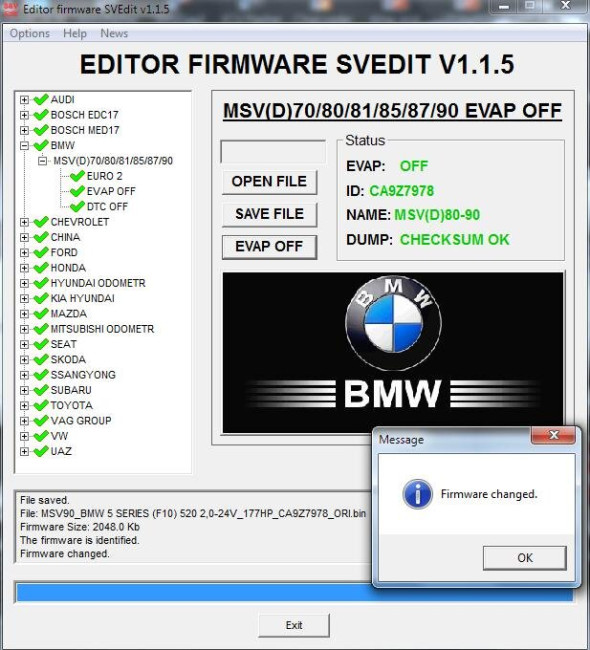The image size is (590, 650).
Task: Click the blue progress bar
Action: coord(294,592)
